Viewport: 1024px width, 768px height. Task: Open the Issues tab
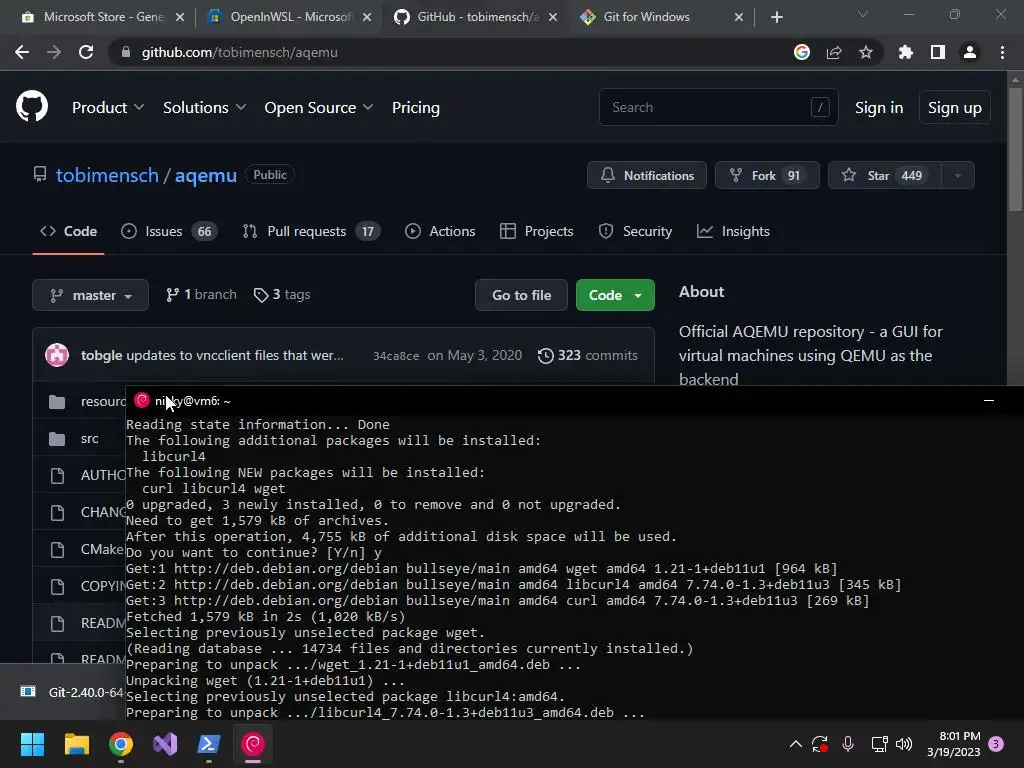(x=169, y=231)
